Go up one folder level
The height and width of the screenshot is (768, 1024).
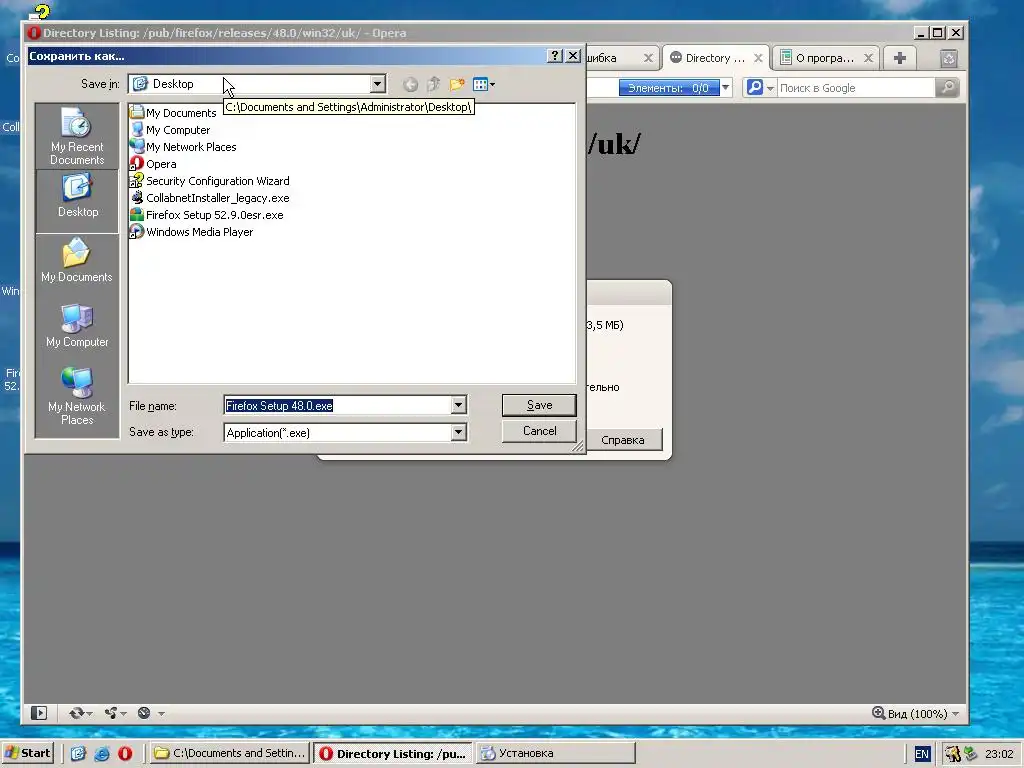434,84
